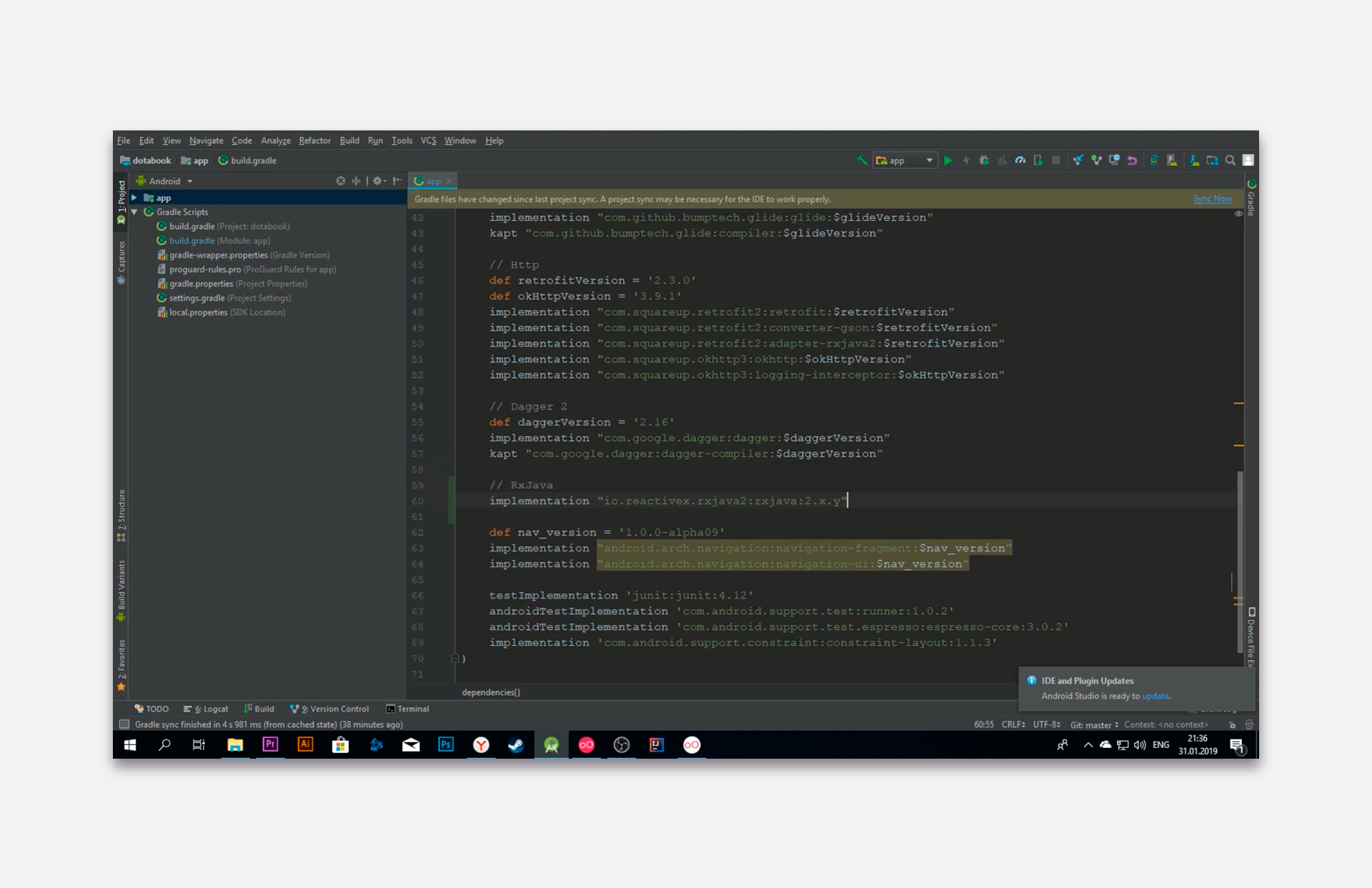Click the Sync Now link
Screen dimensions: 1372x888
(x=1212, y=199)
